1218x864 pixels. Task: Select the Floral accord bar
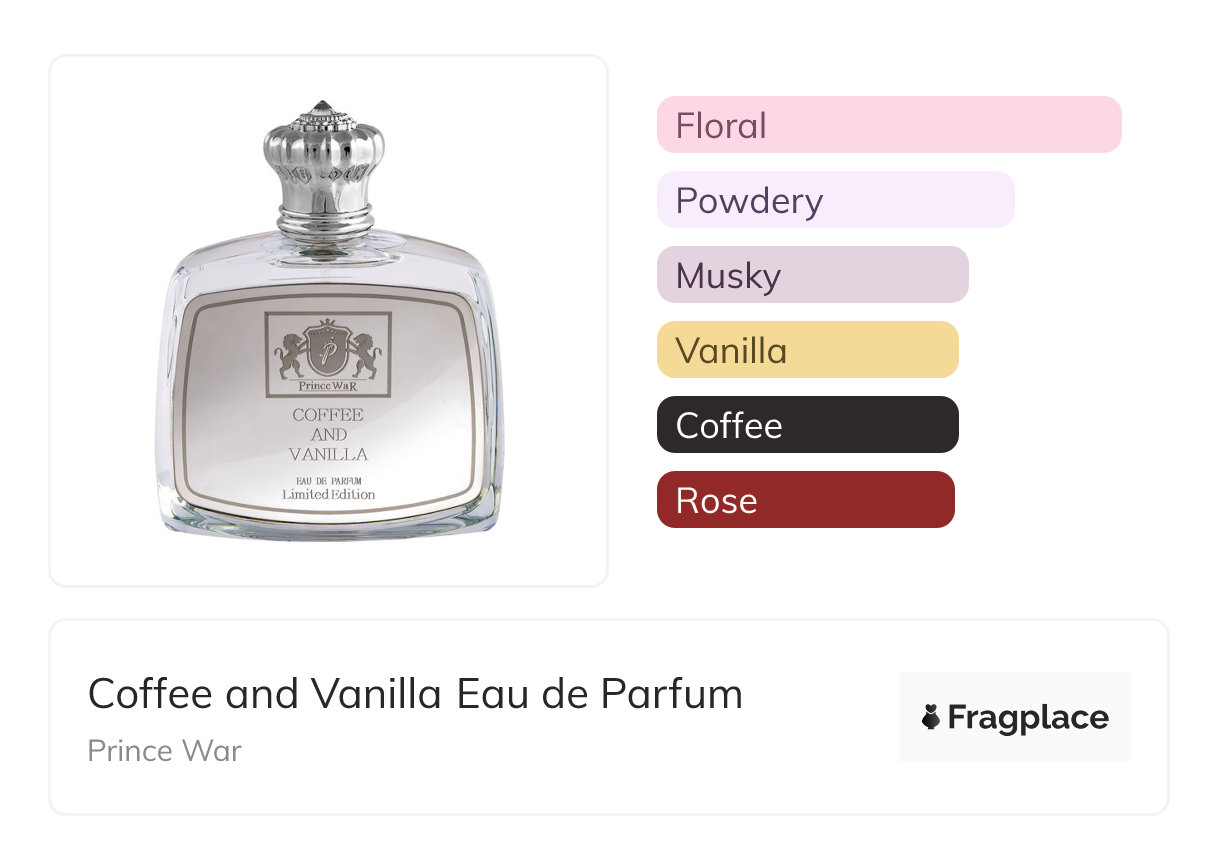point(889,125)
